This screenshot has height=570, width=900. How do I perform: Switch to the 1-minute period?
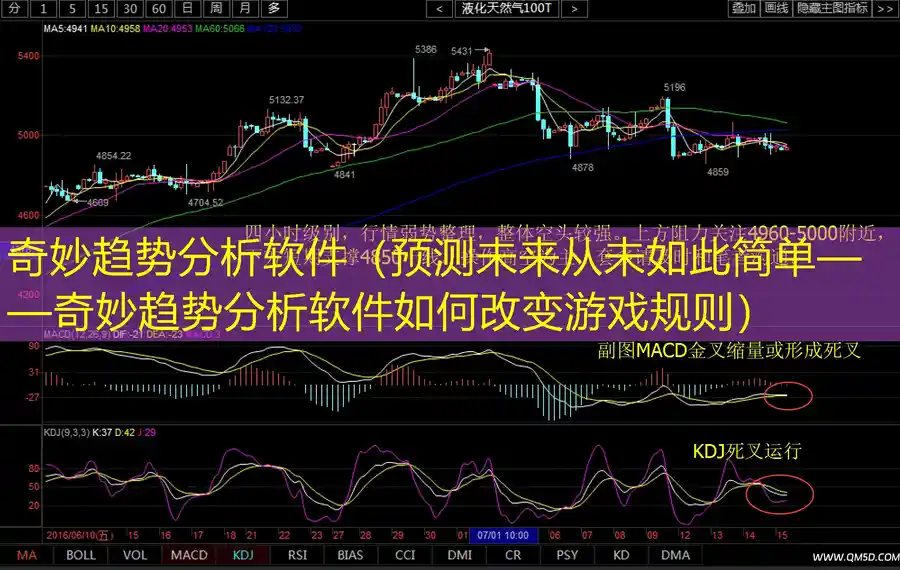coord(43,8)
